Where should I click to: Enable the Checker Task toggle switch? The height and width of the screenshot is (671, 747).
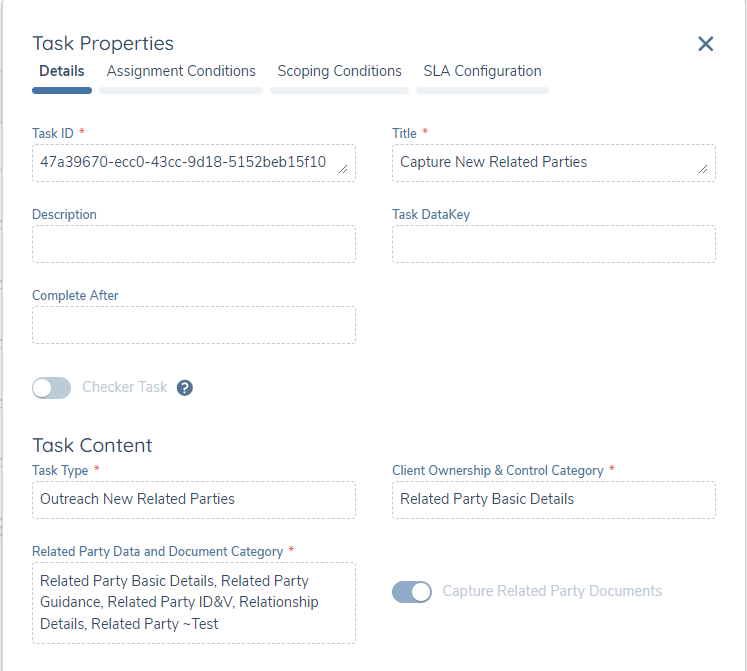point(52,388)
